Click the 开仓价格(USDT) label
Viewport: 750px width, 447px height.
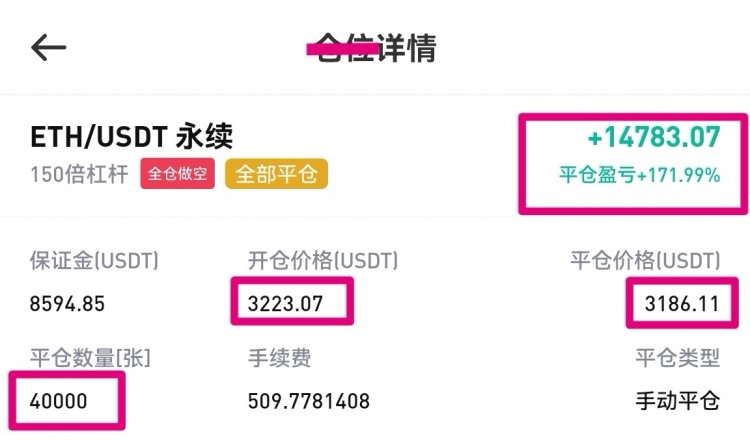click(x=323, y=261)
